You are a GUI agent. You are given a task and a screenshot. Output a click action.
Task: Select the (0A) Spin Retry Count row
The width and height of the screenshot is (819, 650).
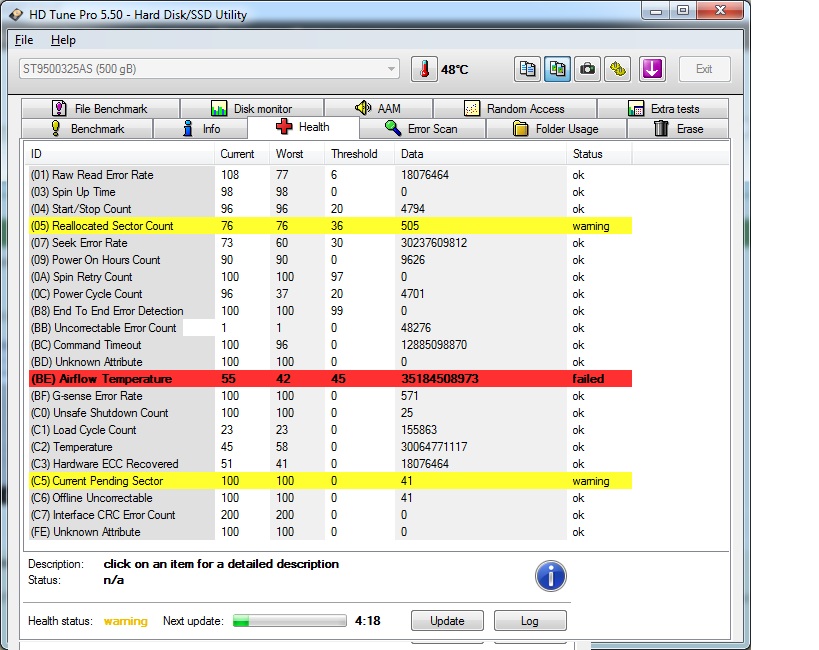330,277
